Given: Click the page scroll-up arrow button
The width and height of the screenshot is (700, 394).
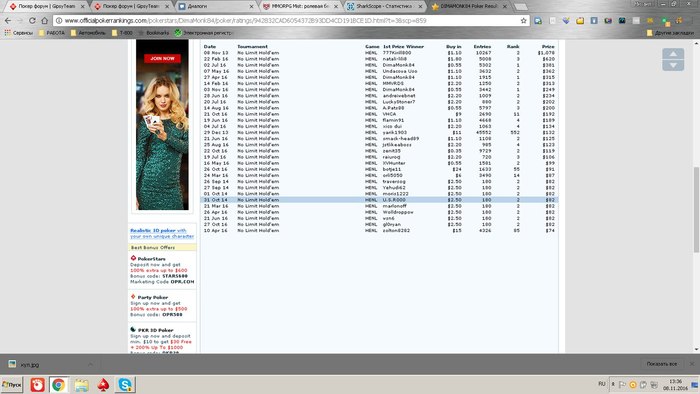Looking at the screenshot, I should 673,54.
